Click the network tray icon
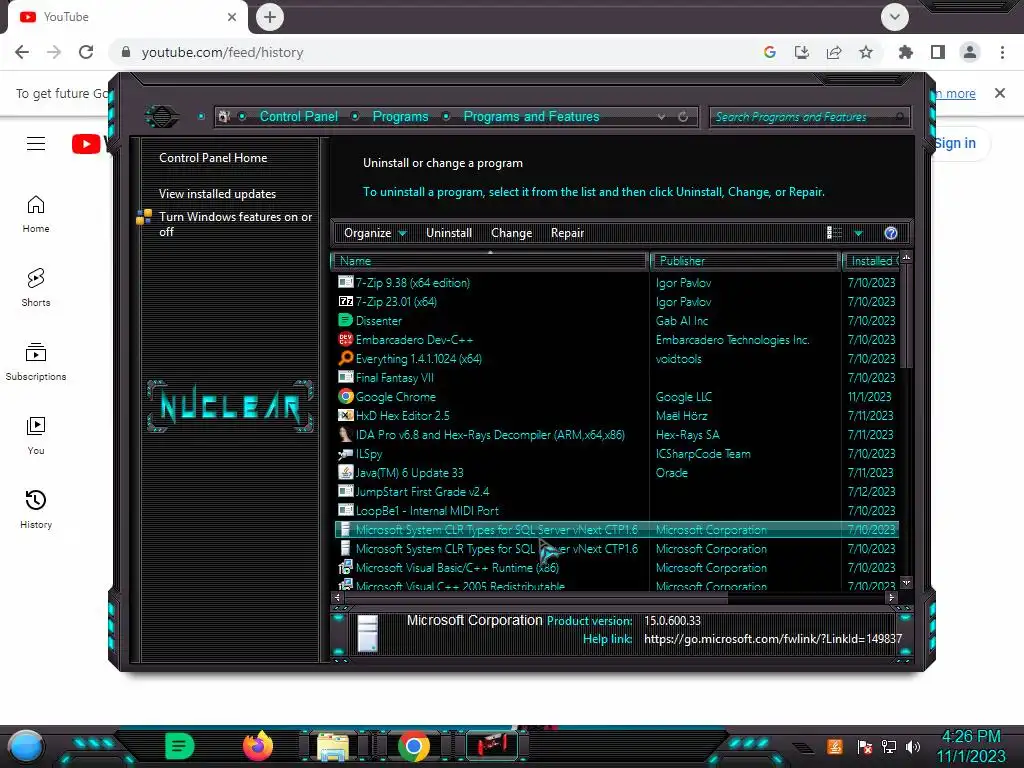Screen dimensions: 1024x768 tap(889, 747)
